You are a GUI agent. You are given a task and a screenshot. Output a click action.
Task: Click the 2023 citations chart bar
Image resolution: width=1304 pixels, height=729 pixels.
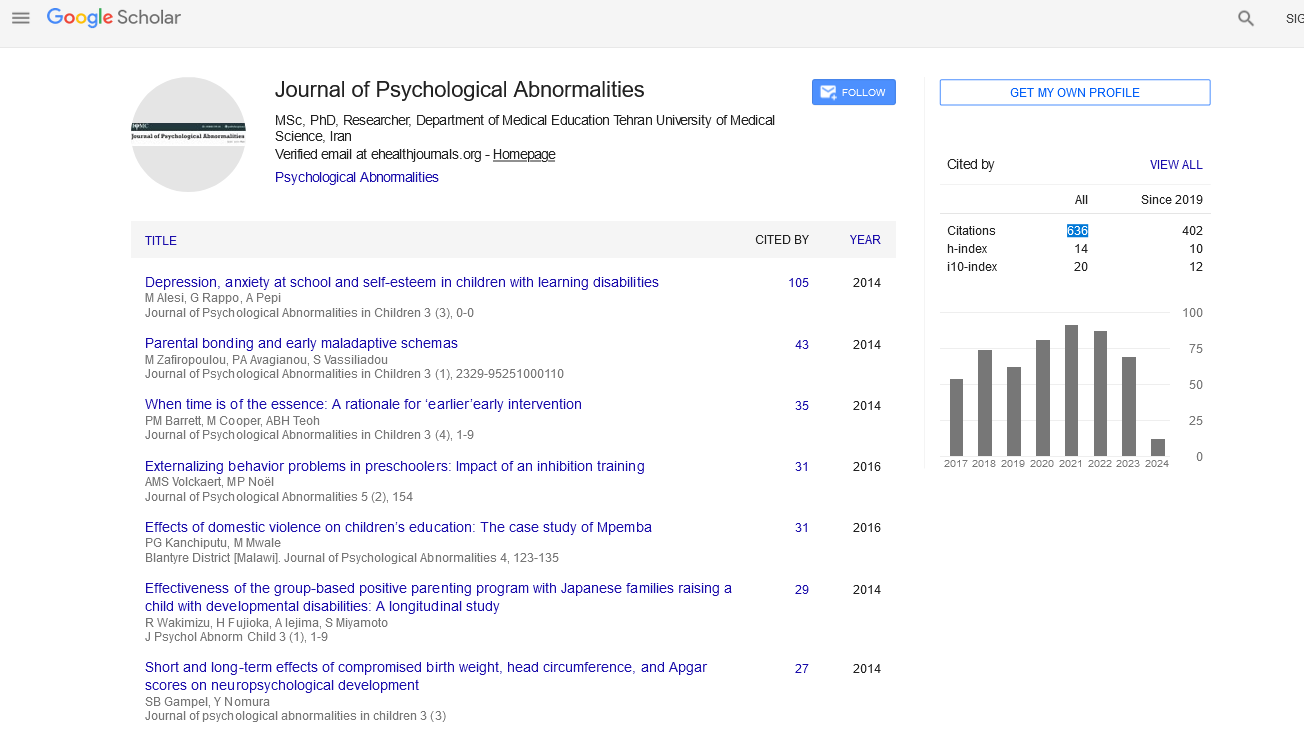pyautogui.click(x=1129, y=406)
